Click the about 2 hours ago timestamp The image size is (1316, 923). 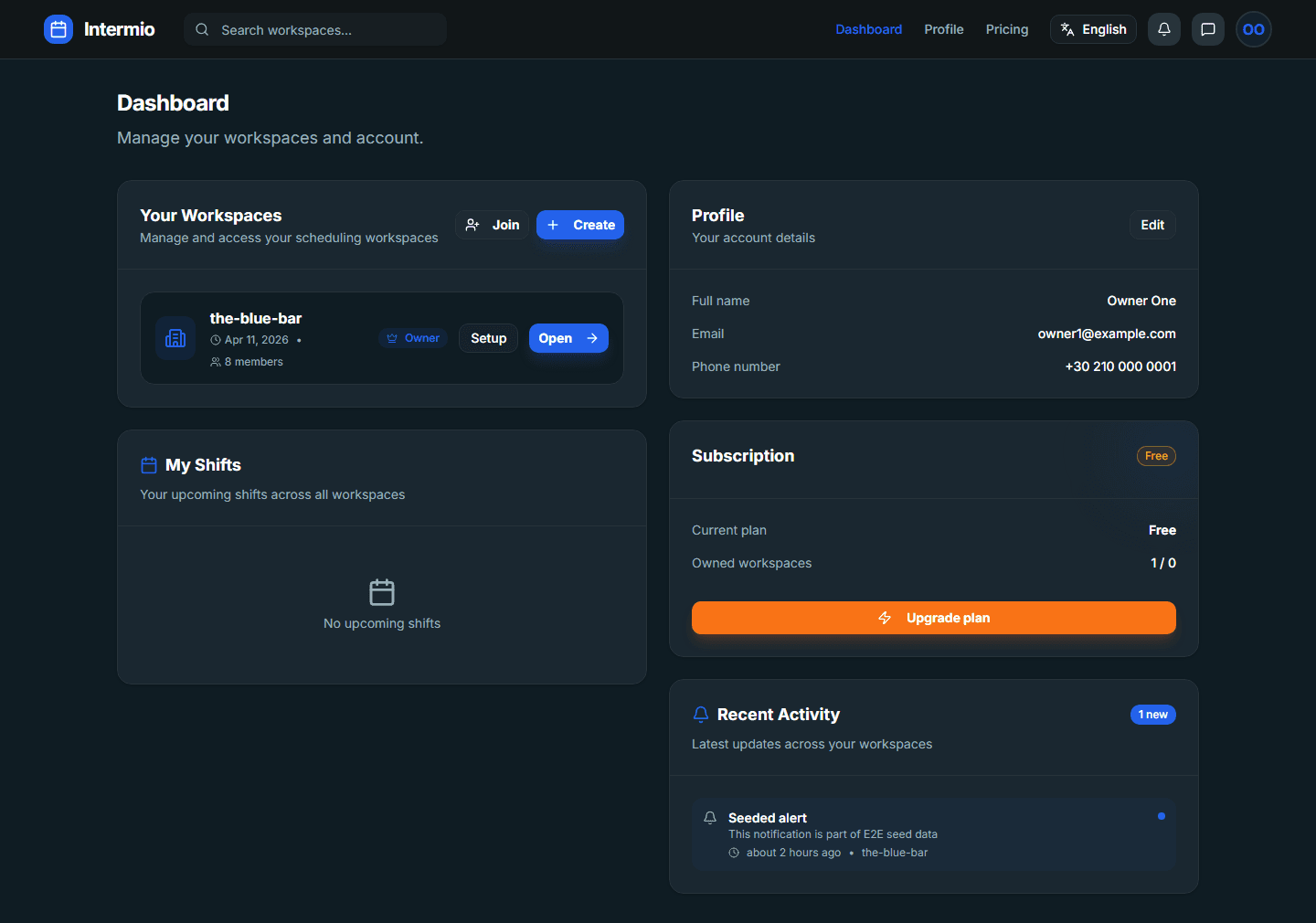coord(793,853)
